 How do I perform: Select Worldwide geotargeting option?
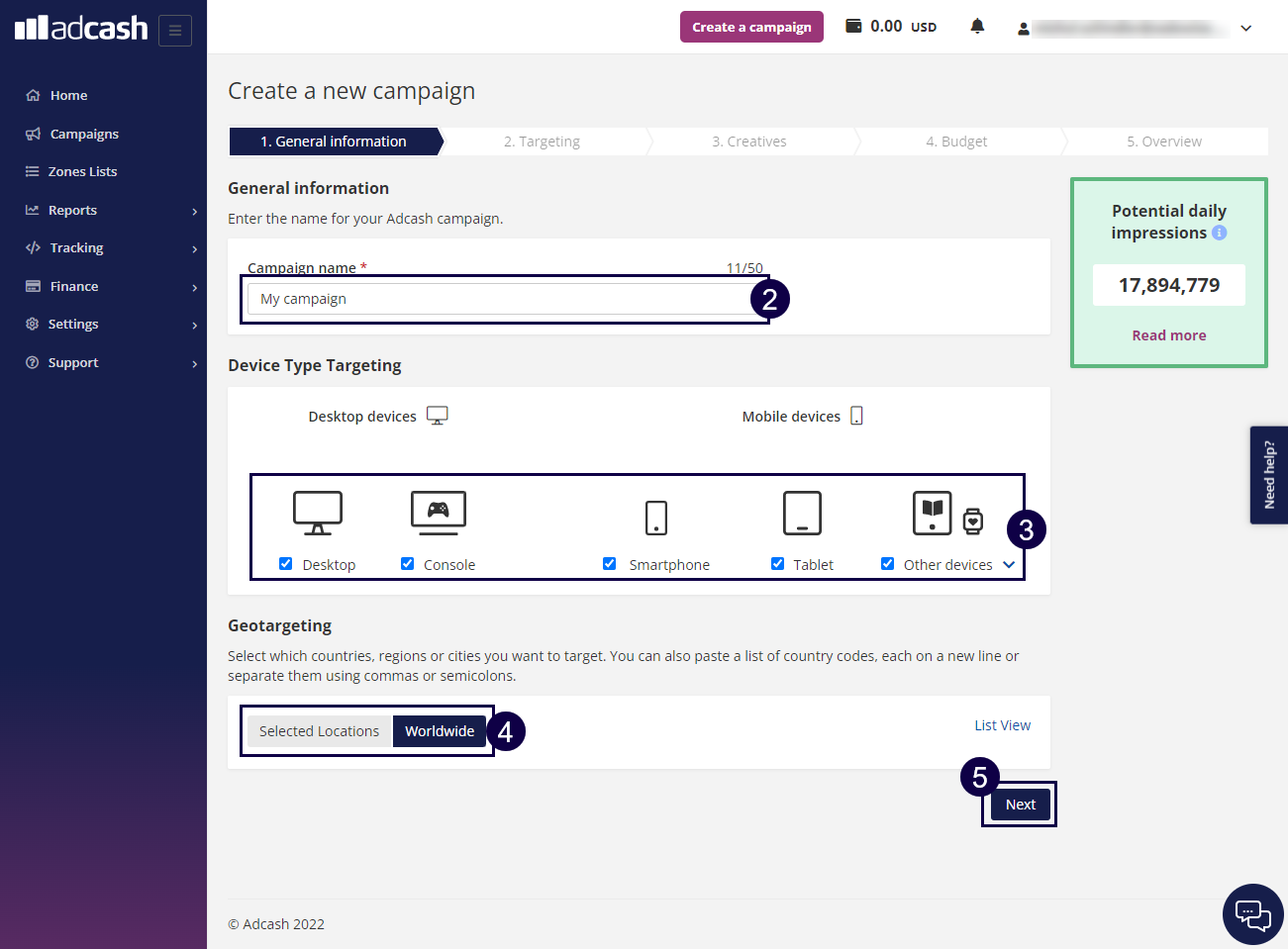(x=440, y=731)
